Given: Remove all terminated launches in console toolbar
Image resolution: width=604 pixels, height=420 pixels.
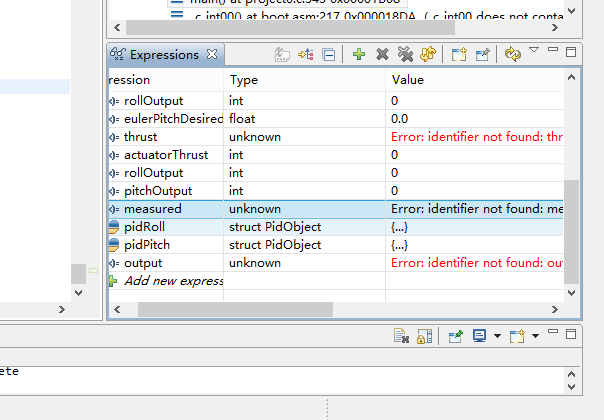Looking at the screenshot, I should 401,336.
